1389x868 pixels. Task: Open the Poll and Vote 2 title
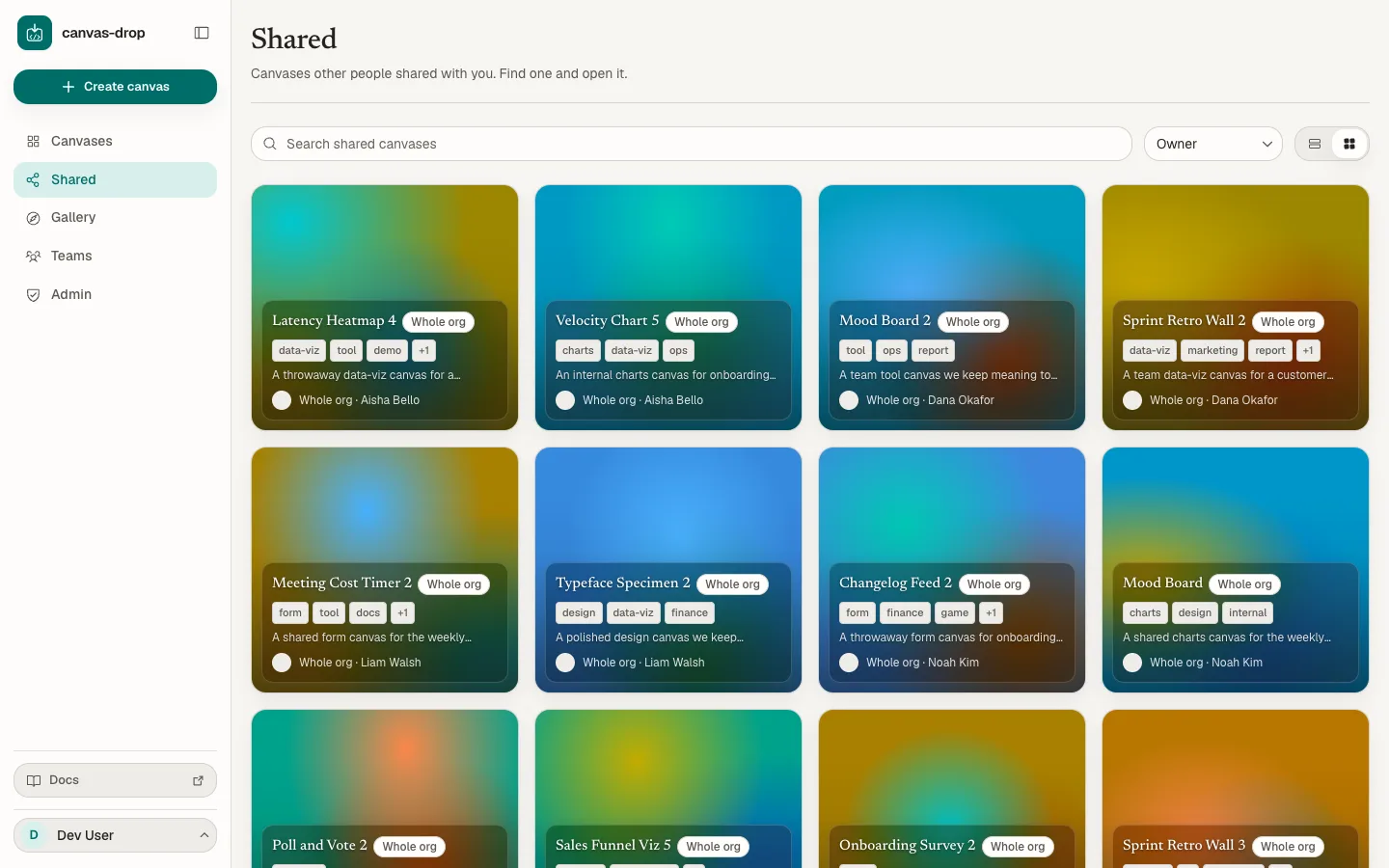point(319,845)
